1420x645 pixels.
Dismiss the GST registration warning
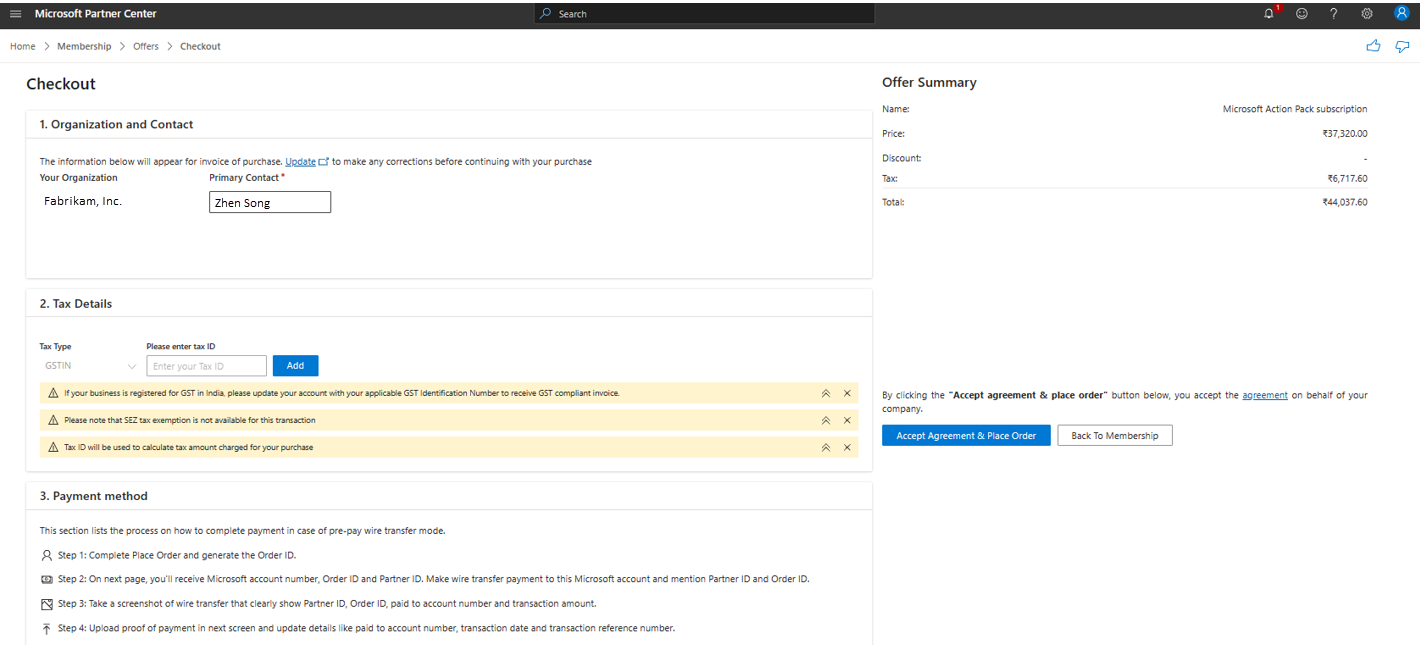pos(847,393)
